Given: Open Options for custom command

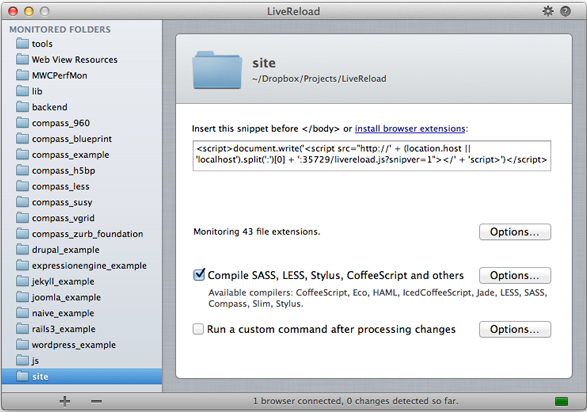Looking at the screenshot, I should (x=515, y=329).
